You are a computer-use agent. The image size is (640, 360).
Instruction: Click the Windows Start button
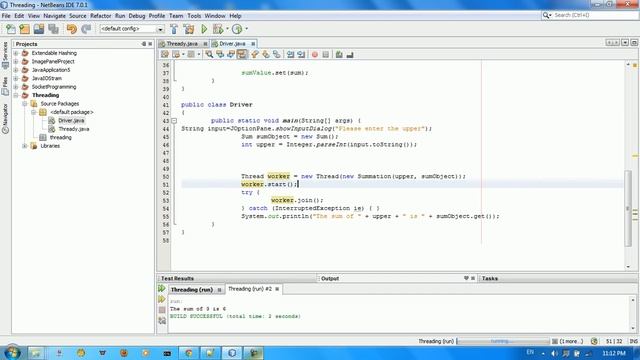(x=12, y=352)
